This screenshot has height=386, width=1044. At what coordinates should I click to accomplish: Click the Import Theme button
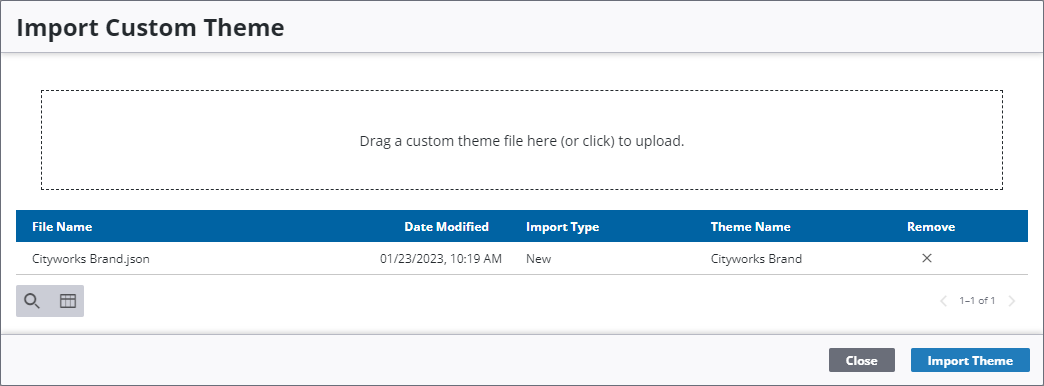point(970,361)
